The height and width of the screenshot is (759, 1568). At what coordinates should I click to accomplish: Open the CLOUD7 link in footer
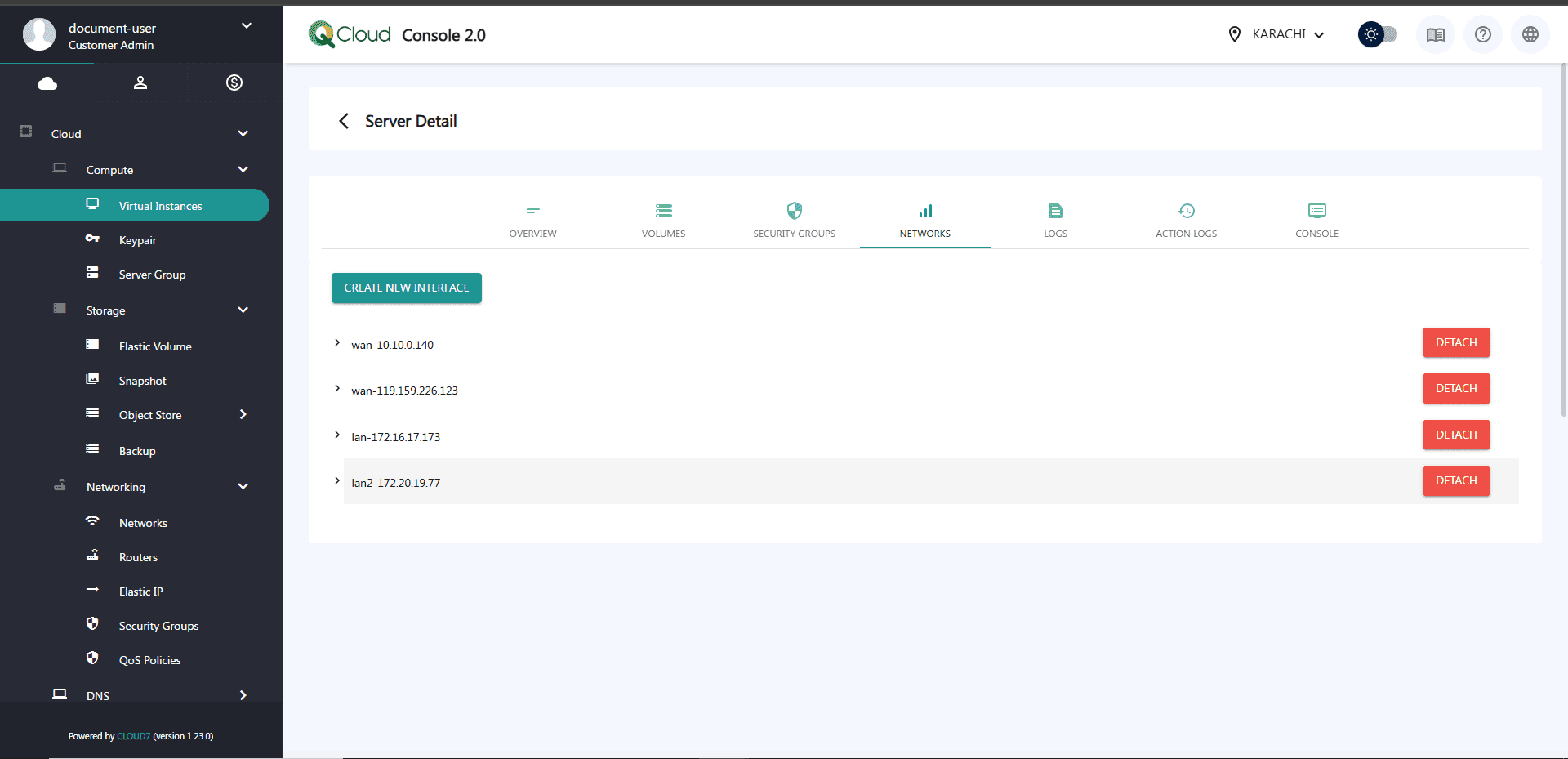coord(133,736)
